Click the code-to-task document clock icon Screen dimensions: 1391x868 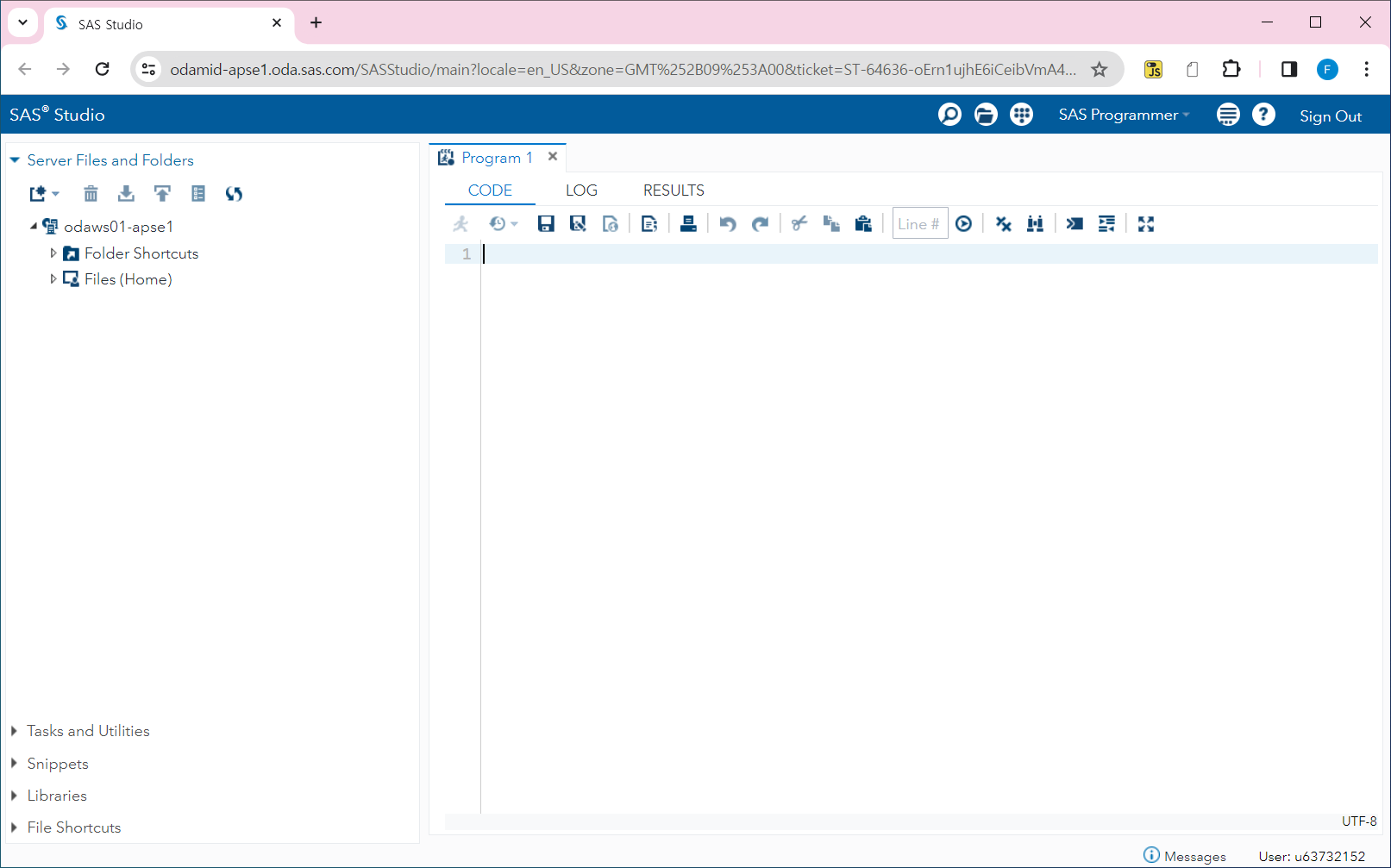611,224
